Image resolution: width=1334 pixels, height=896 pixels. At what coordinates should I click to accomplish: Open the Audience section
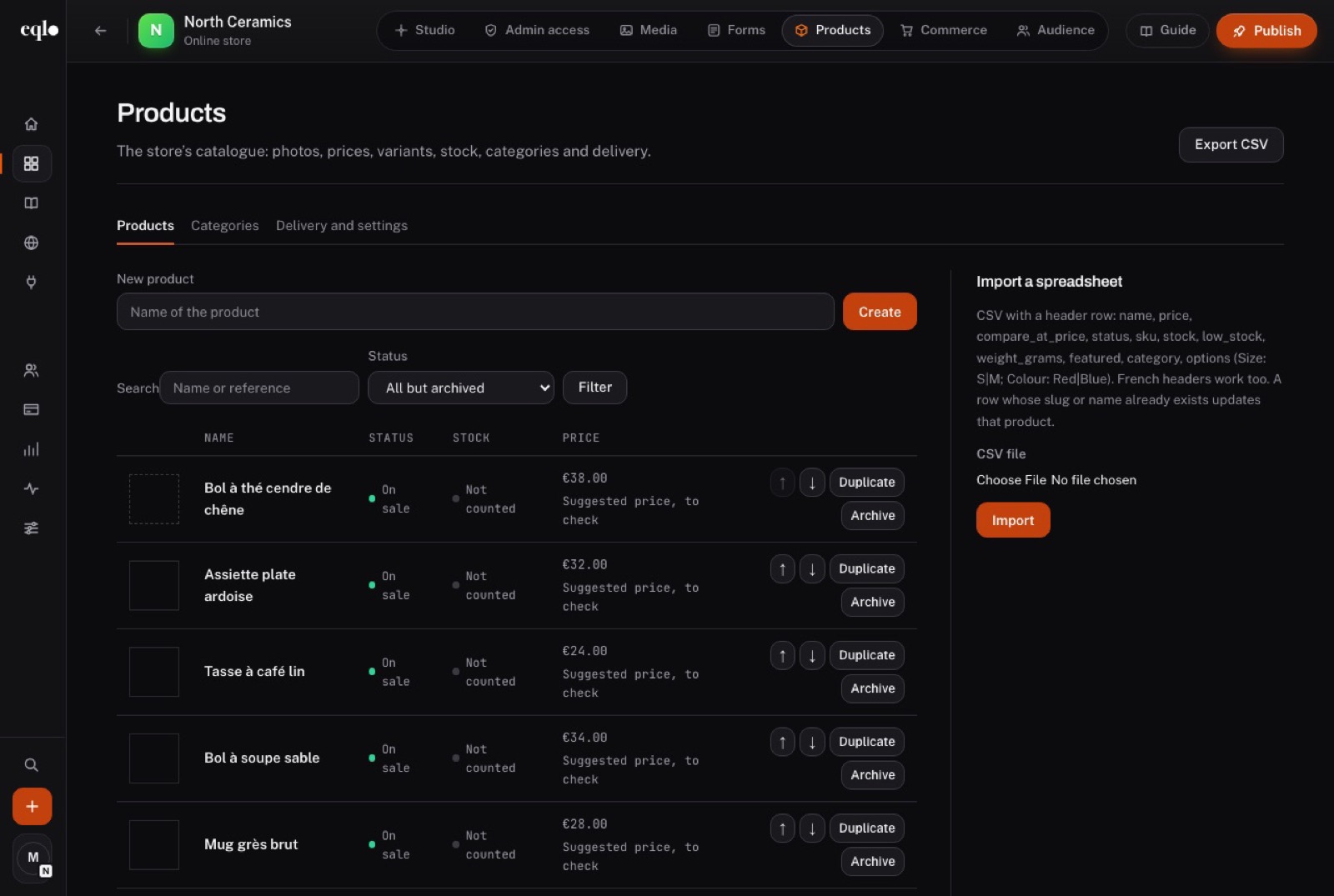[1056, 31]
